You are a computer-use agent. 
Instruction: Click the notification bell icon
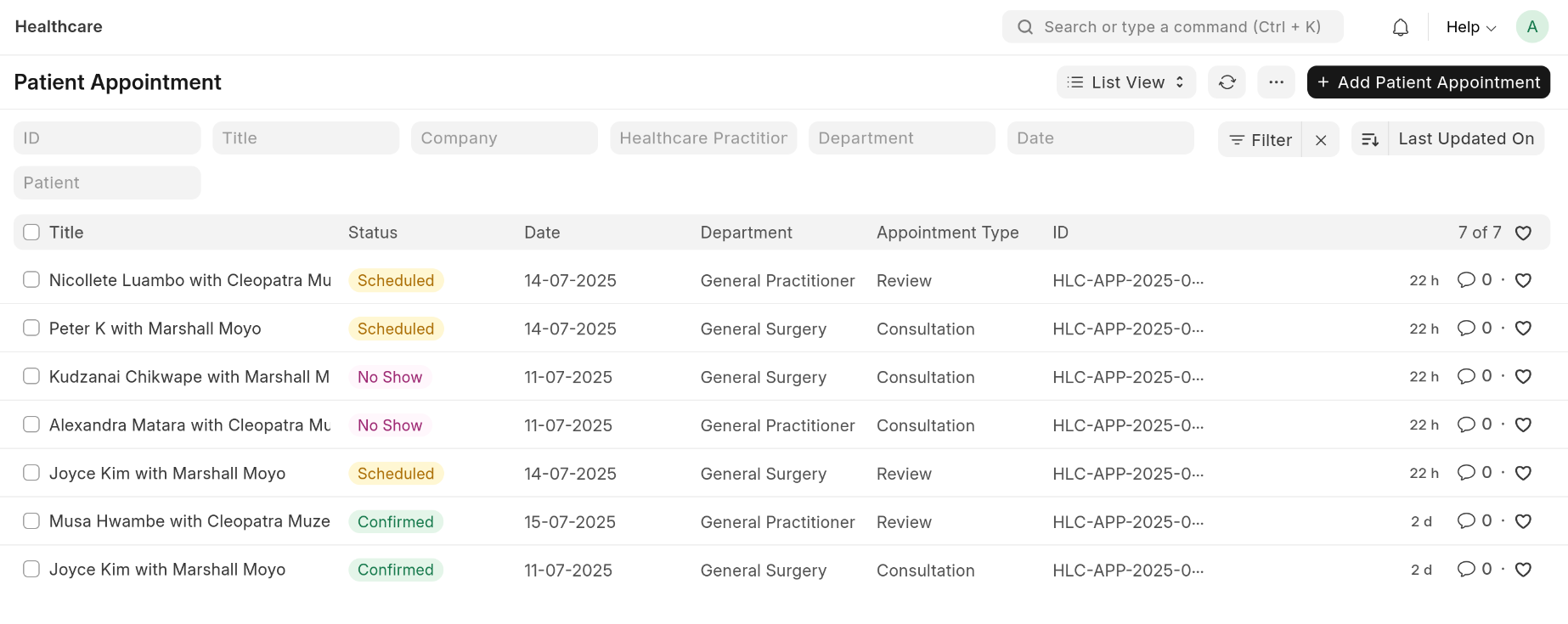click(x=1400, y=26)
